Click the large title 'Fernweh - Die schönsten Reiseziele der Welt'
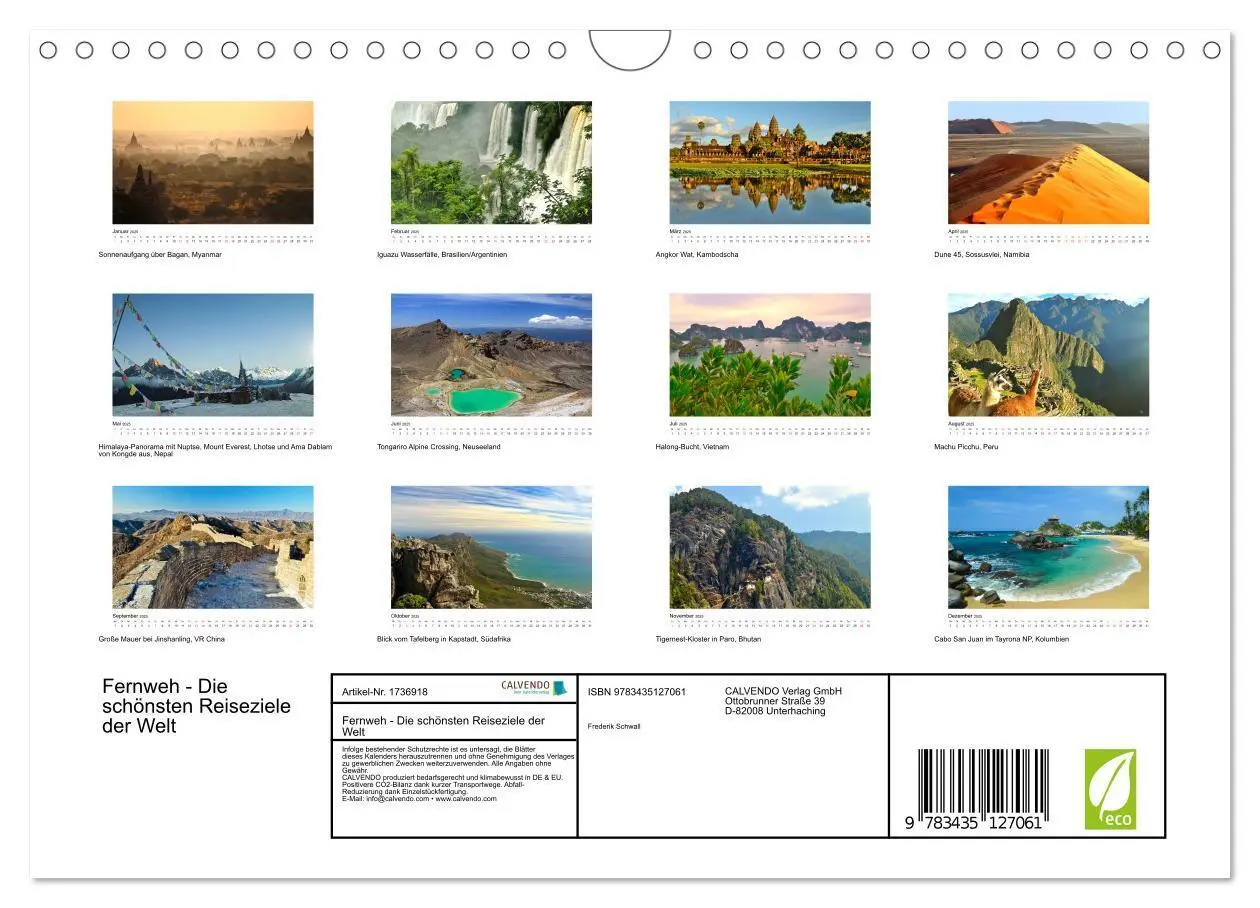The height and width of the screenshot is (908, 1260). [196, 706]
